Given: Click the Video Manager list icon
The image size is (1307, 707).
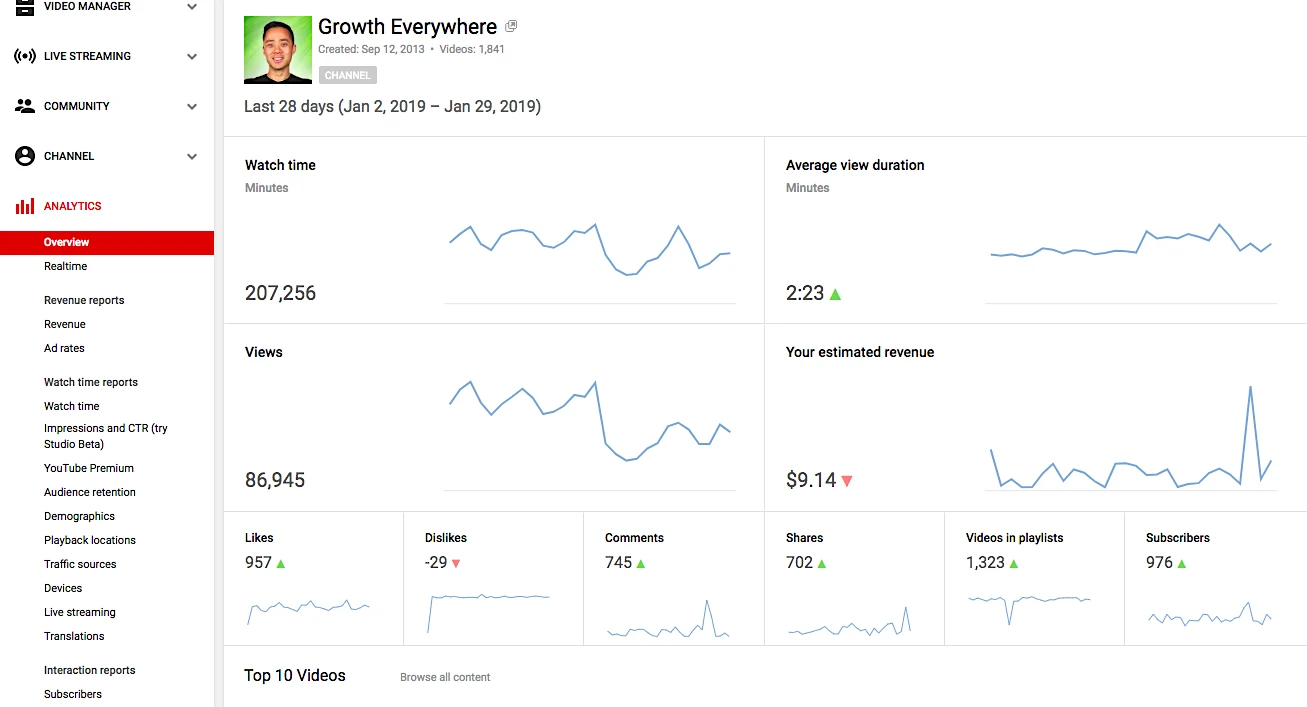Looking at the screenshot, I should click(23, 6).
